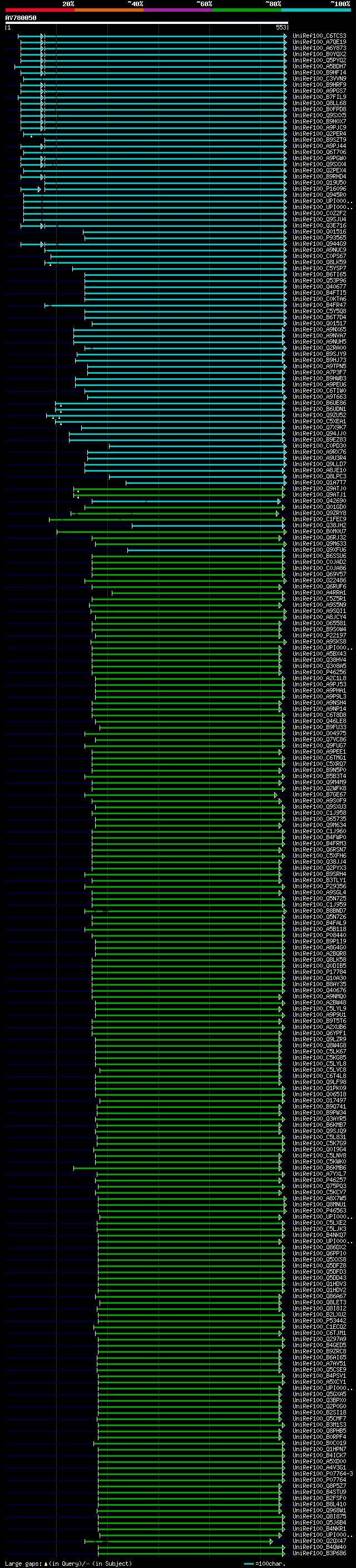Click the UniRef100_C0Z2F2 label
The image size is (356, 1568).
[319, 213]
